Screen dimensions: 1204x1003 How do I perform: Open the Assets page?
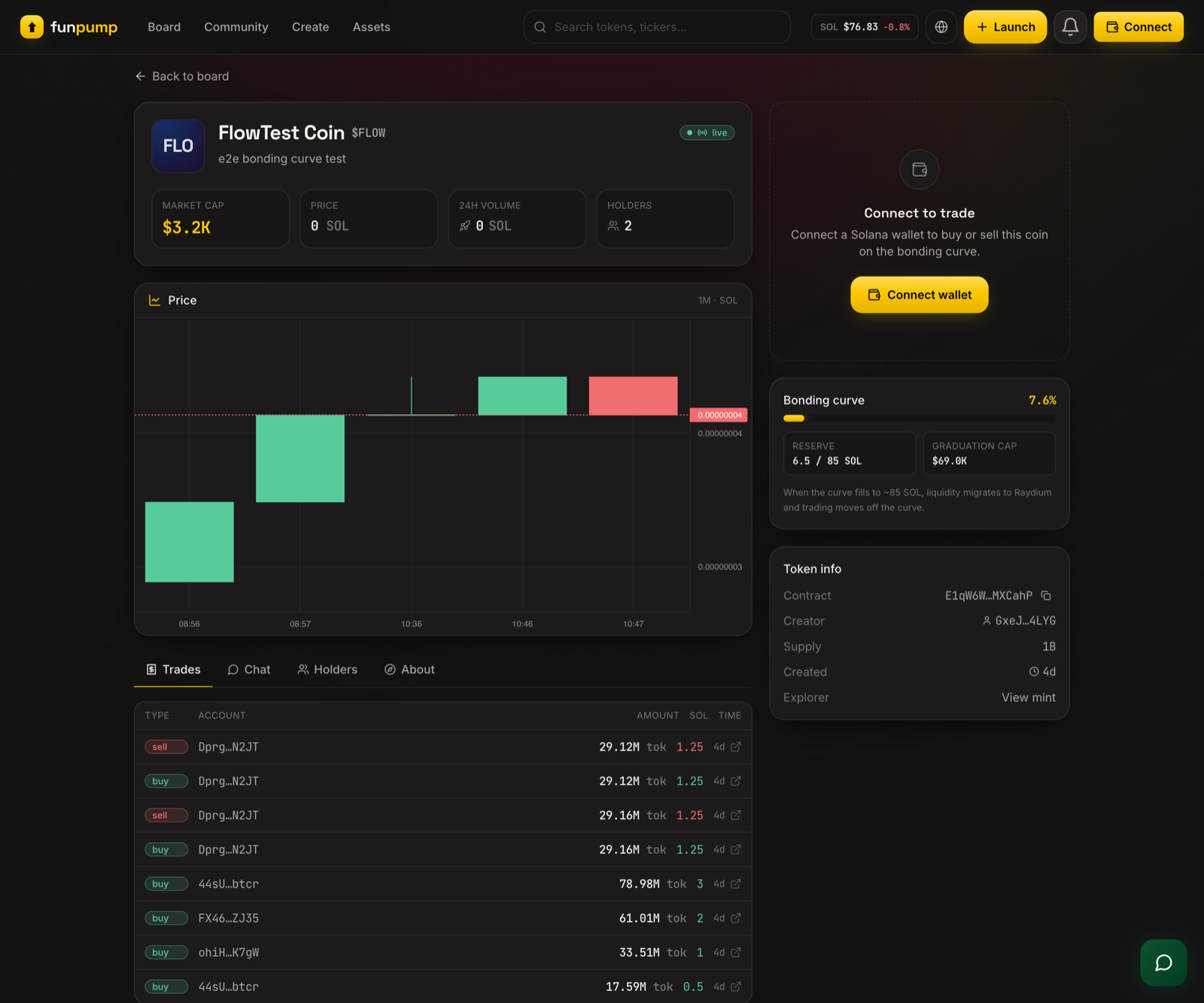coord(372,27)
